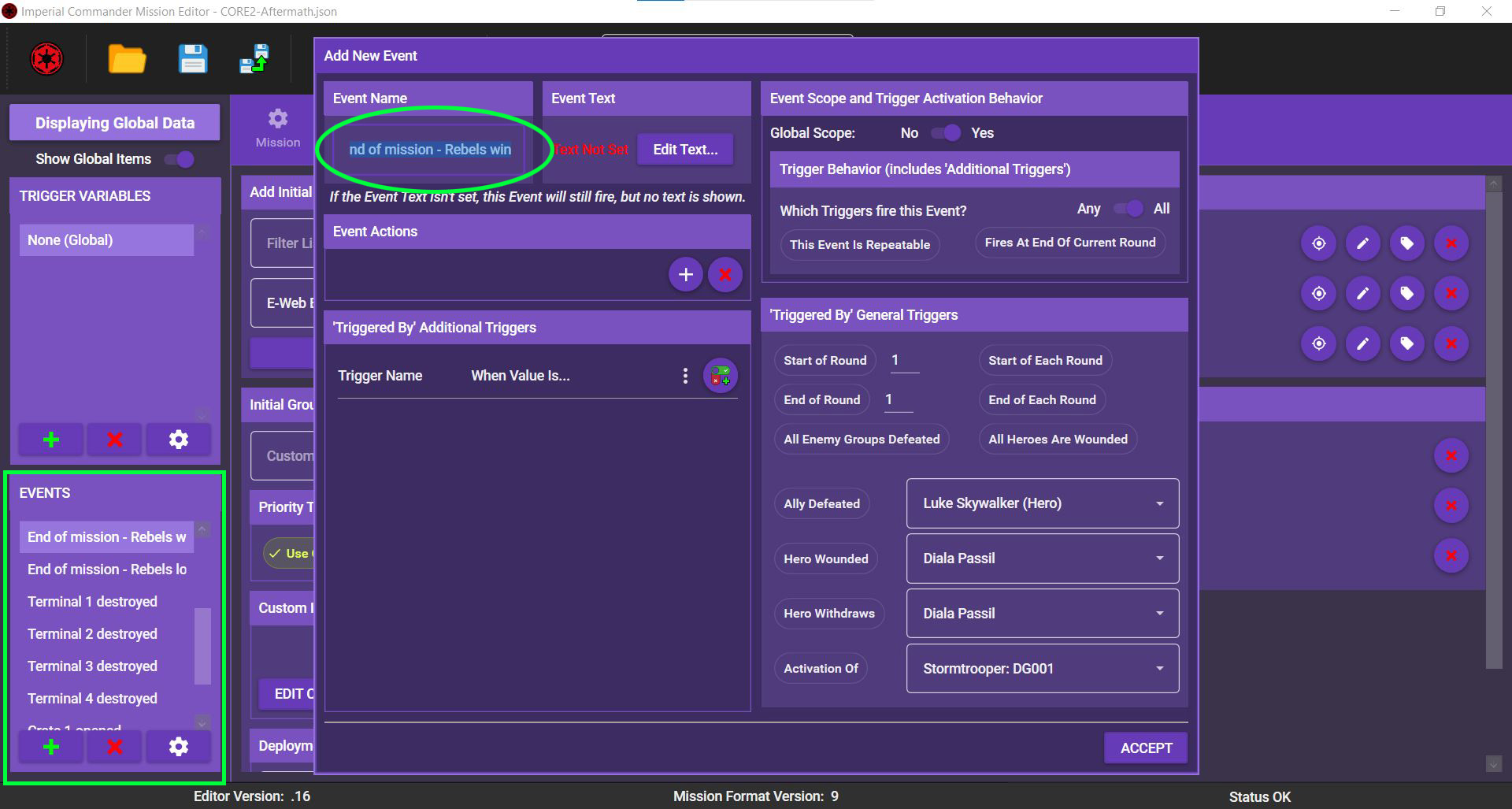Image resolution: width=1512 pixels, height=809 pixels.
Task: Click the second row target icon
Action: point(1319,294)
